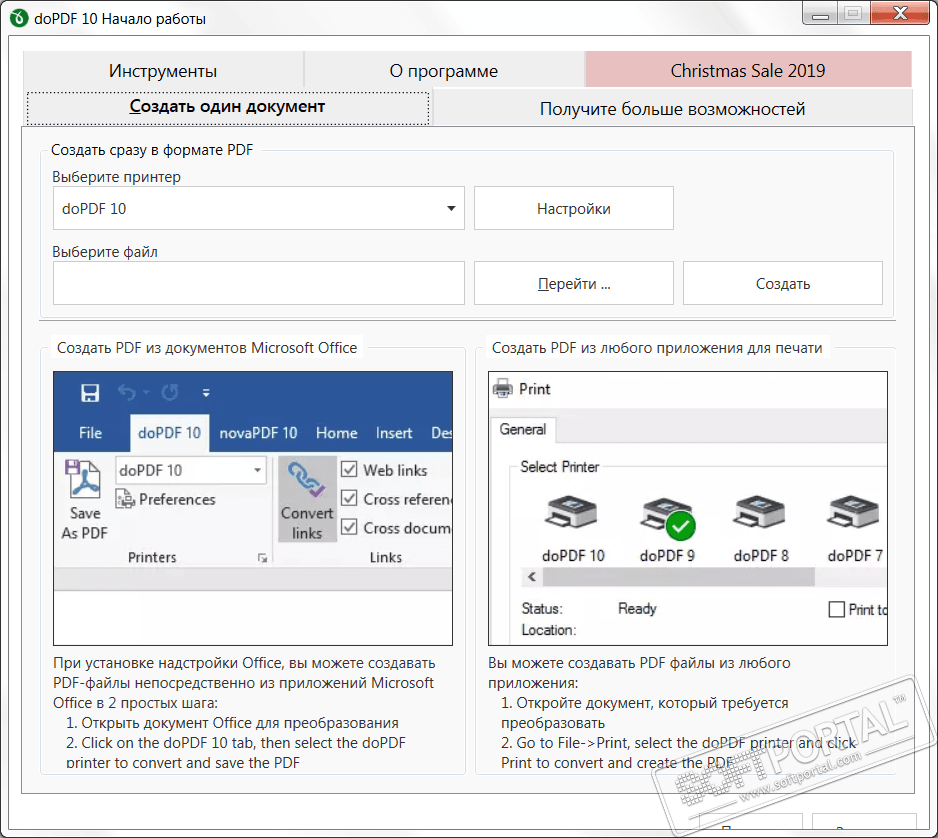This screenshot has width=938, height=838.
Task: Click the doPDF logo in title bar
Action: click(x=19, y=19)
